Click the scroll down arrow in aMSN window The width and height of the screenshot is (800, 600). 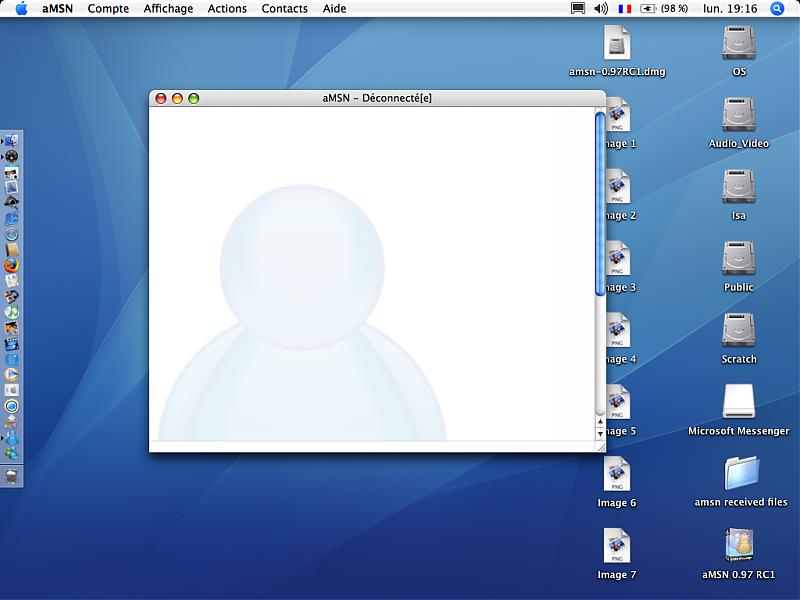[600, 434]
